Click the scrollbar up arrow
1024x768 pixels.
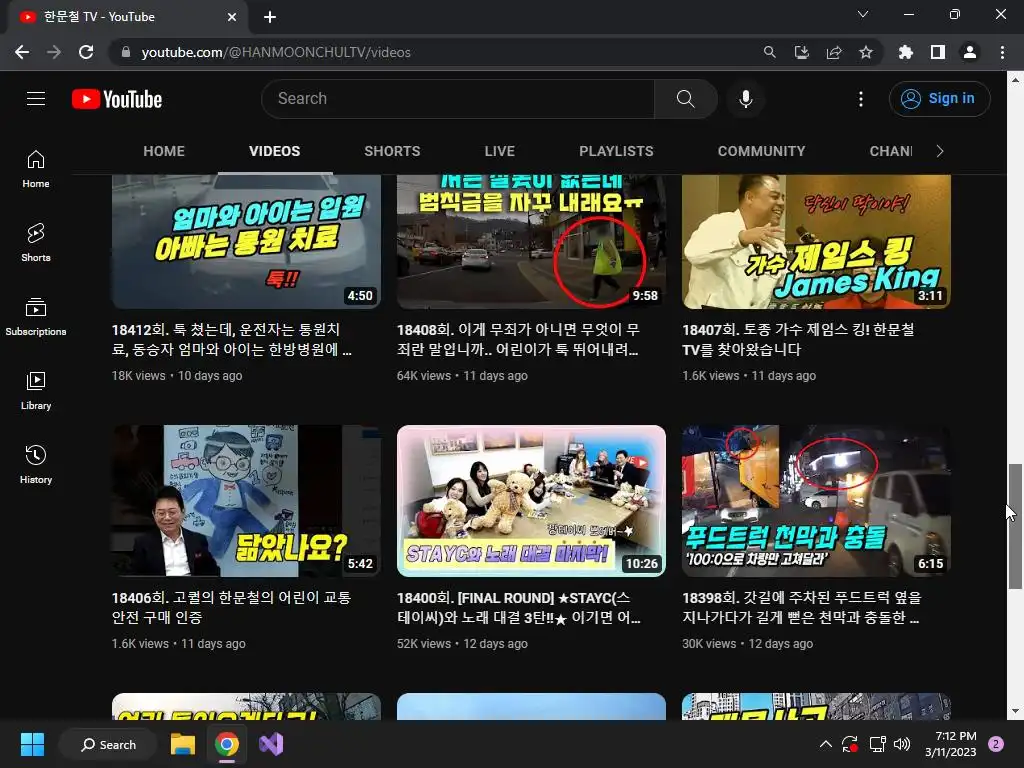click(1015, 80)
